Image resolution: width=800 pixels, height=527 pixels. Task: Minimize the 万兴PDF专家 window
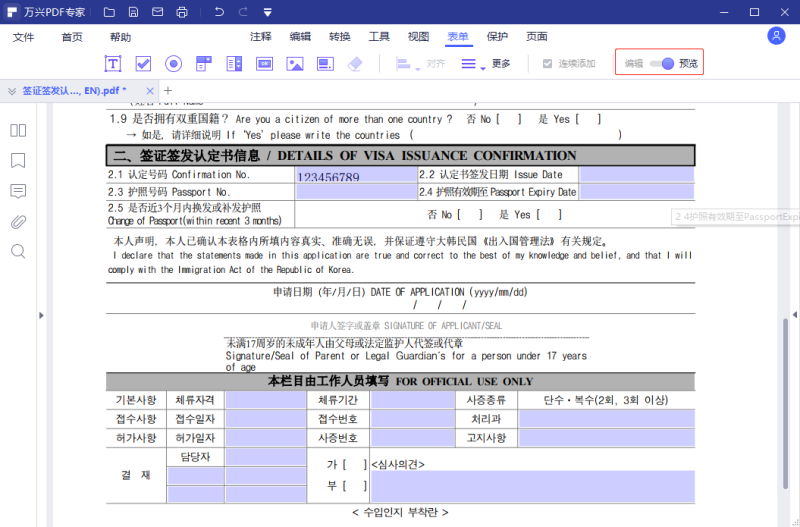coord(723,12)
